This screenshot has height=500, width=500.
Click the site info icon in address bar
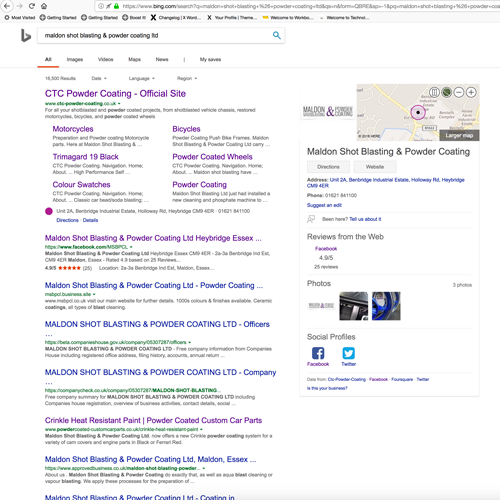coord(101,6)
